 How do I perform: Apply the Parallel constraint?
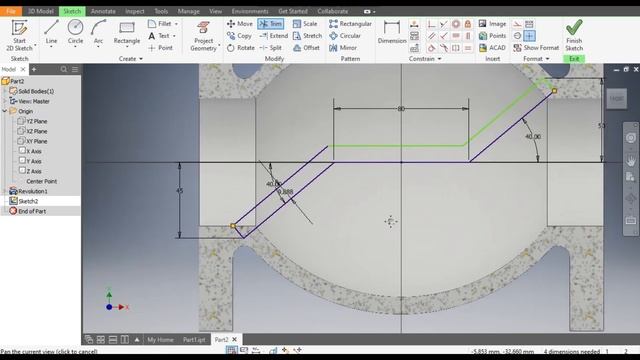pos(431,36)
